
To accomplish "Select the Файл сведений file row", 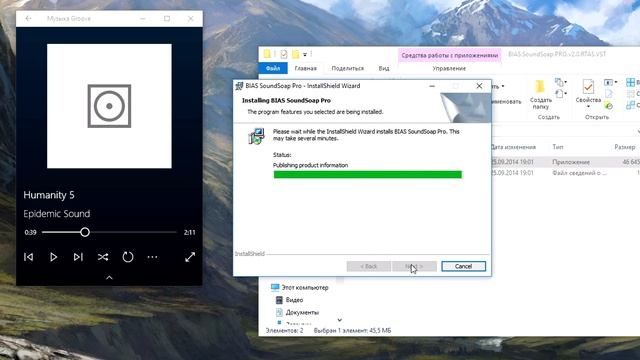I will (x=565, y=173).
